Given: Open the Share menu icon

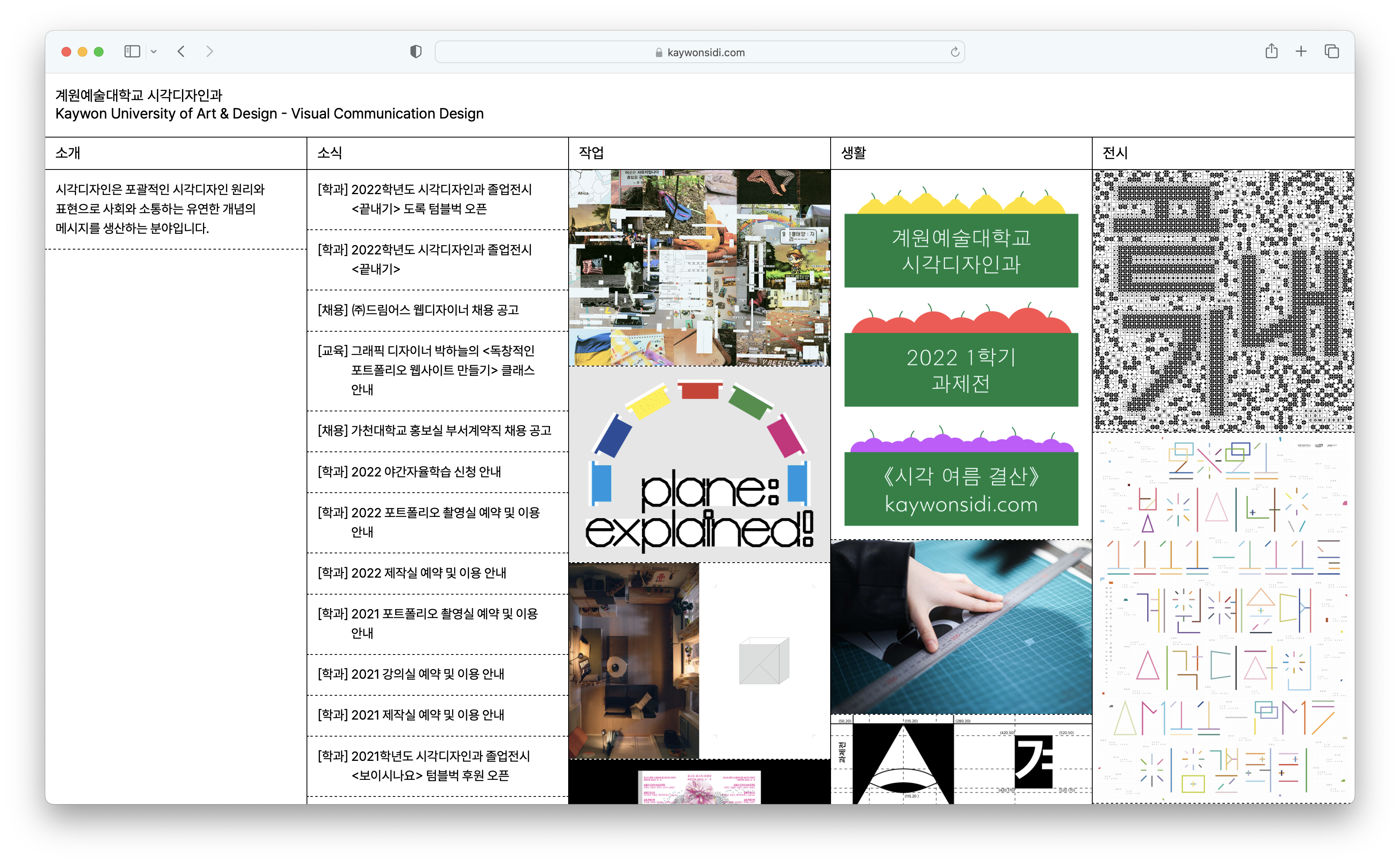Looking at the screenshot, I should point(1271,51).
